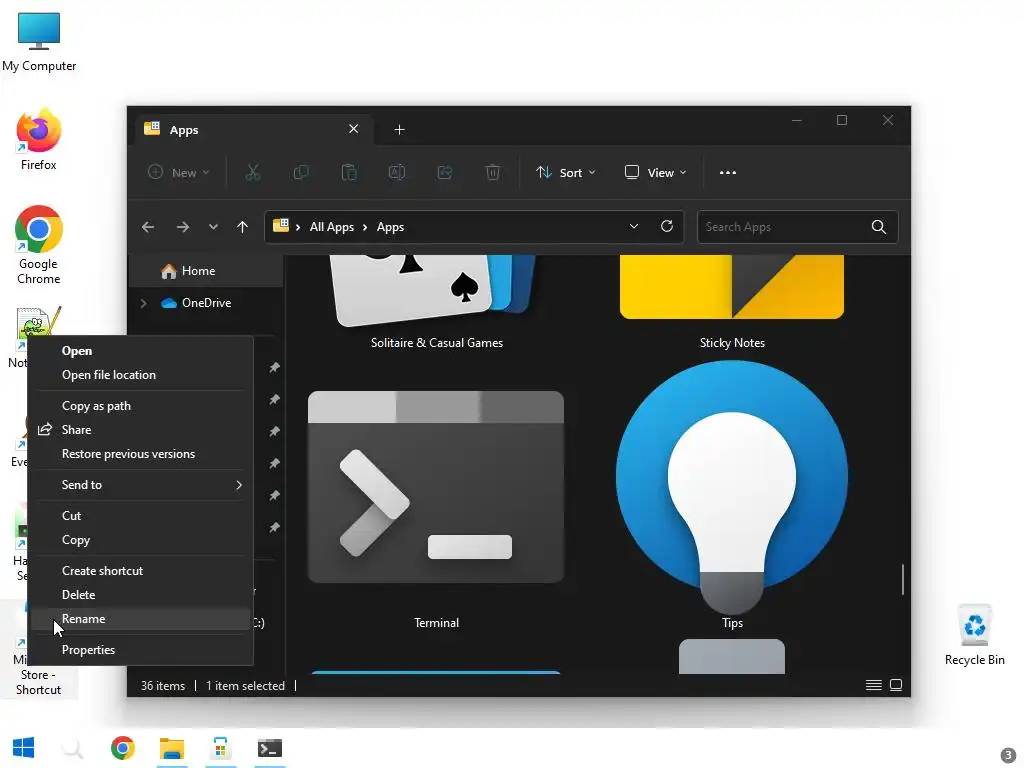Viewport: 1024px width, 768px height.
Task: Open Properties from context menu
Action: pos(141,649)
